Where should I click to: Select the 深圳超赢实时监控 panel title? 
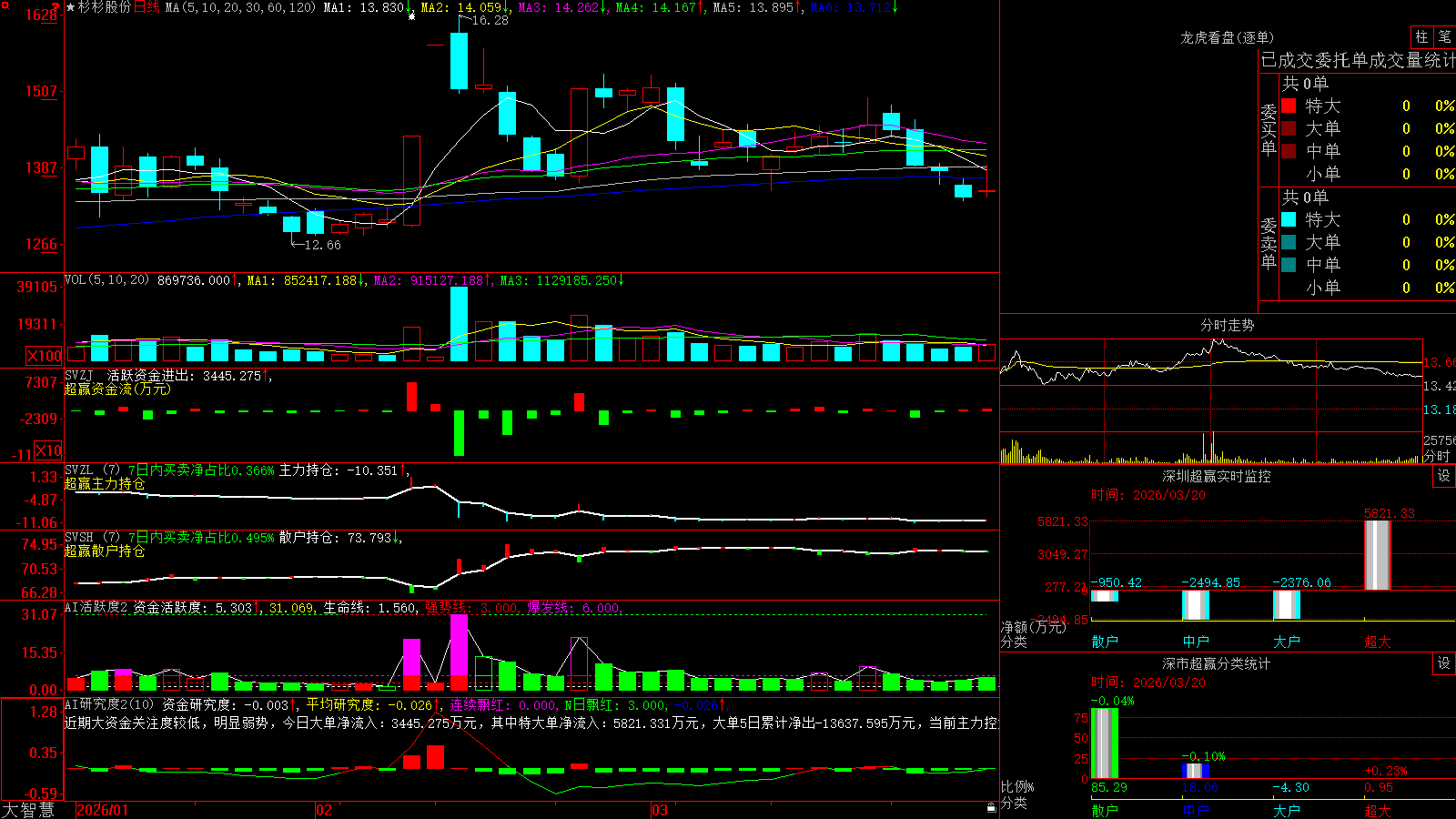(1217, 476)
